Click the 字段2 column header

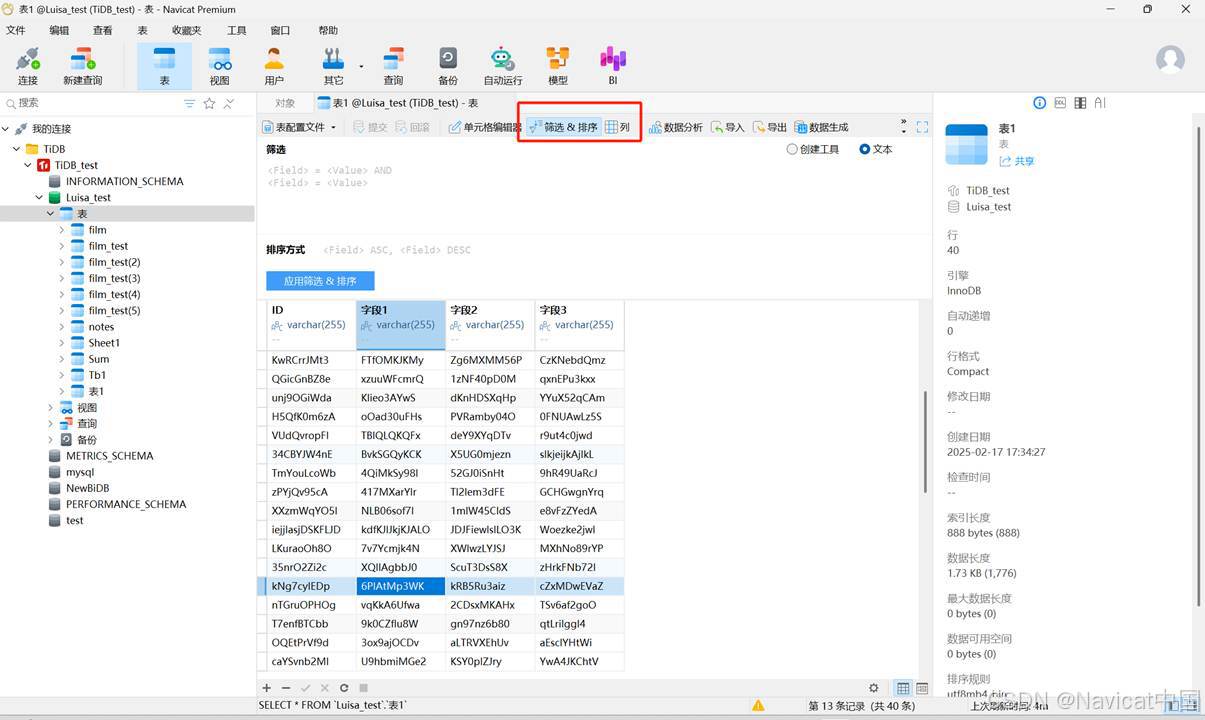click(490, 325)
